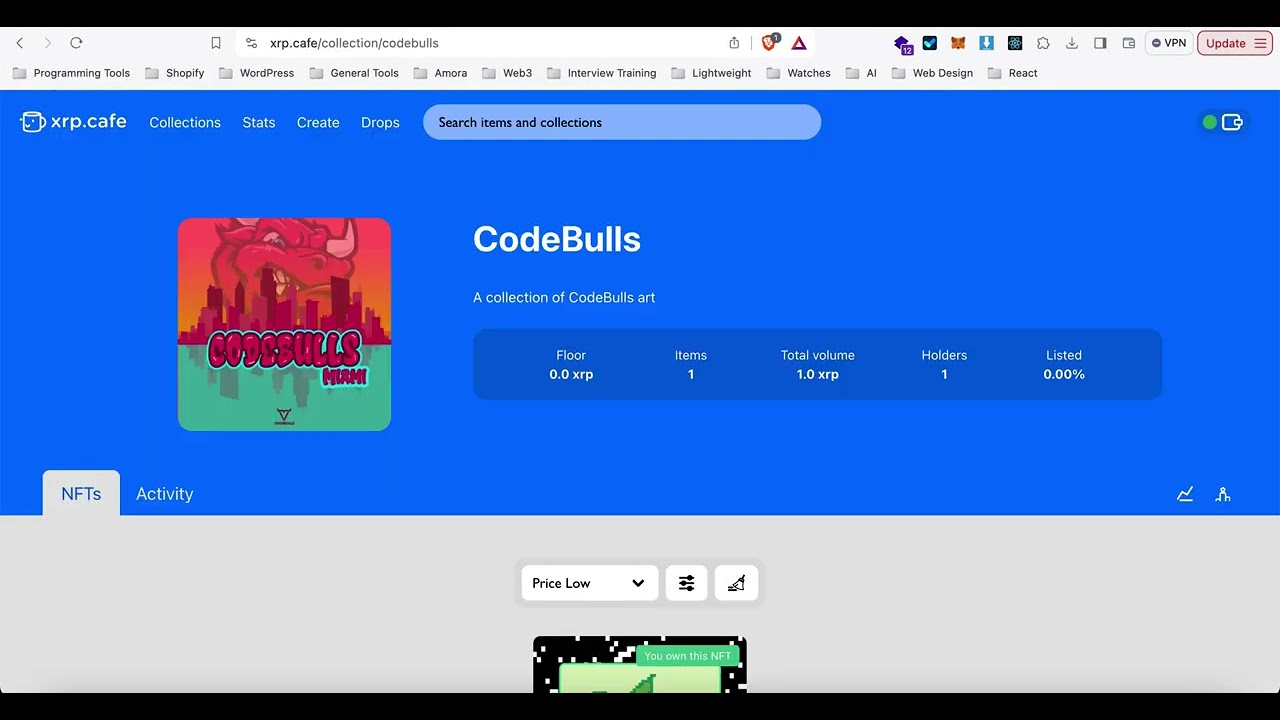The width and height of the screenshot is (1280, 720).
Task: Open the Collections menu item
Action: click(x=185, y=122)
